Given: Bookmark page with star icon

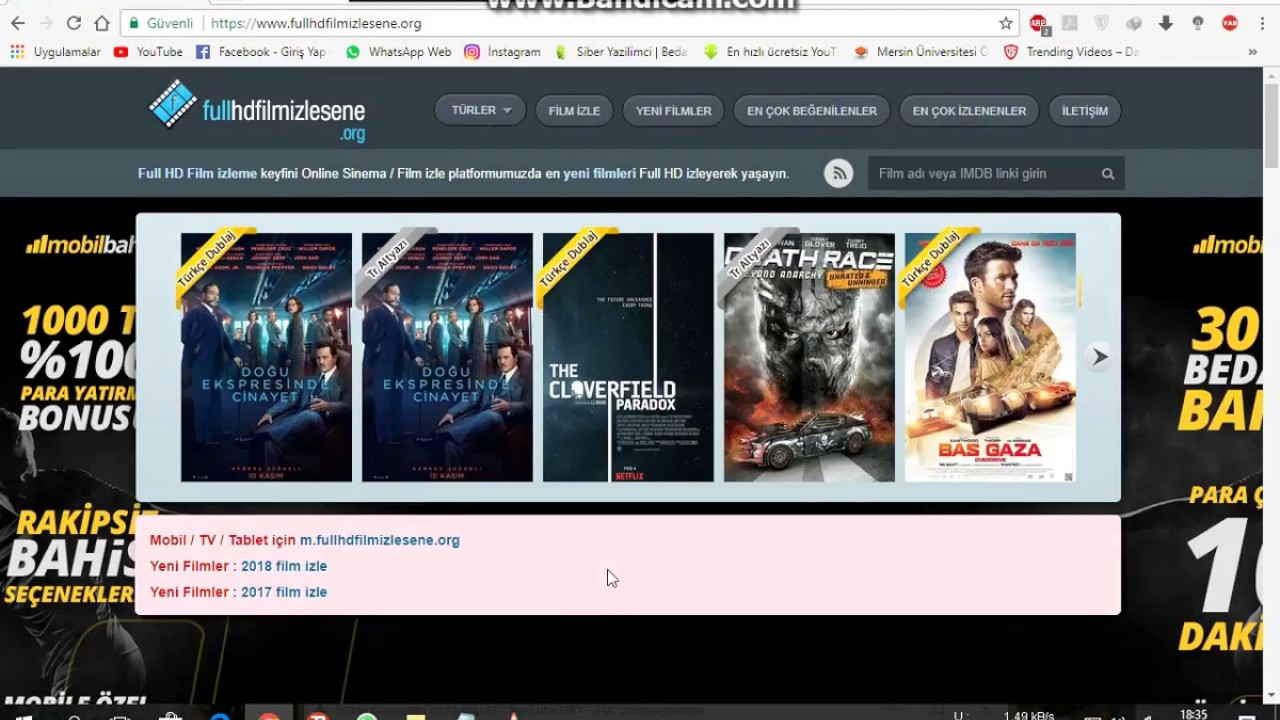Looking at the screenshot, I should point(1006,23).
